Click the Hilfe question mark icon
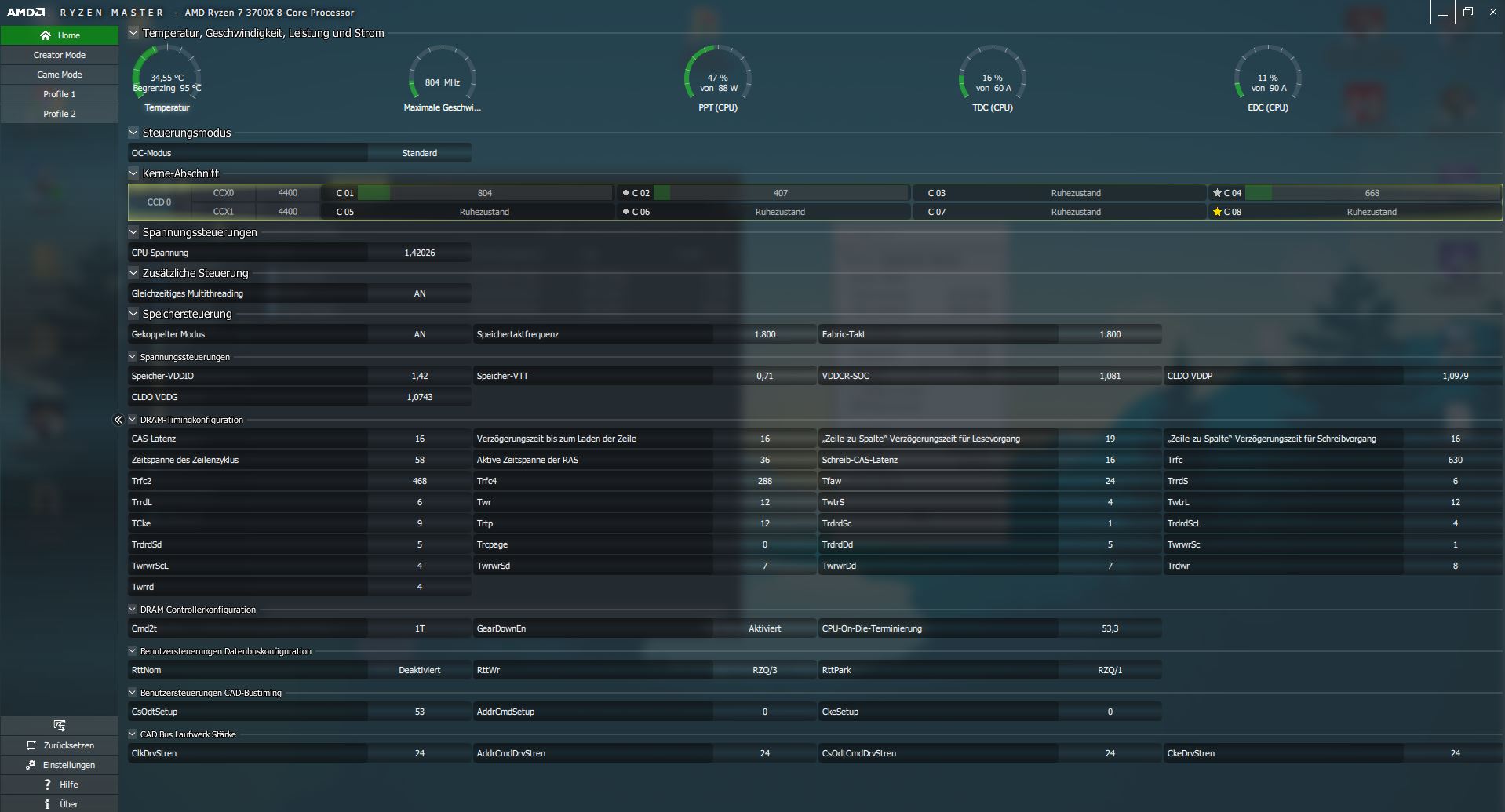The width and height of the screenshot is (1505, 812). [x=48, y=785]
